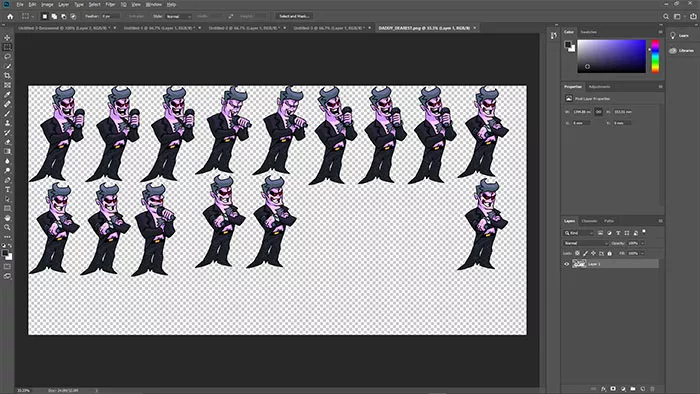Lock all with the padlock icon
700x394 pixels.
[x=610, y=253]
